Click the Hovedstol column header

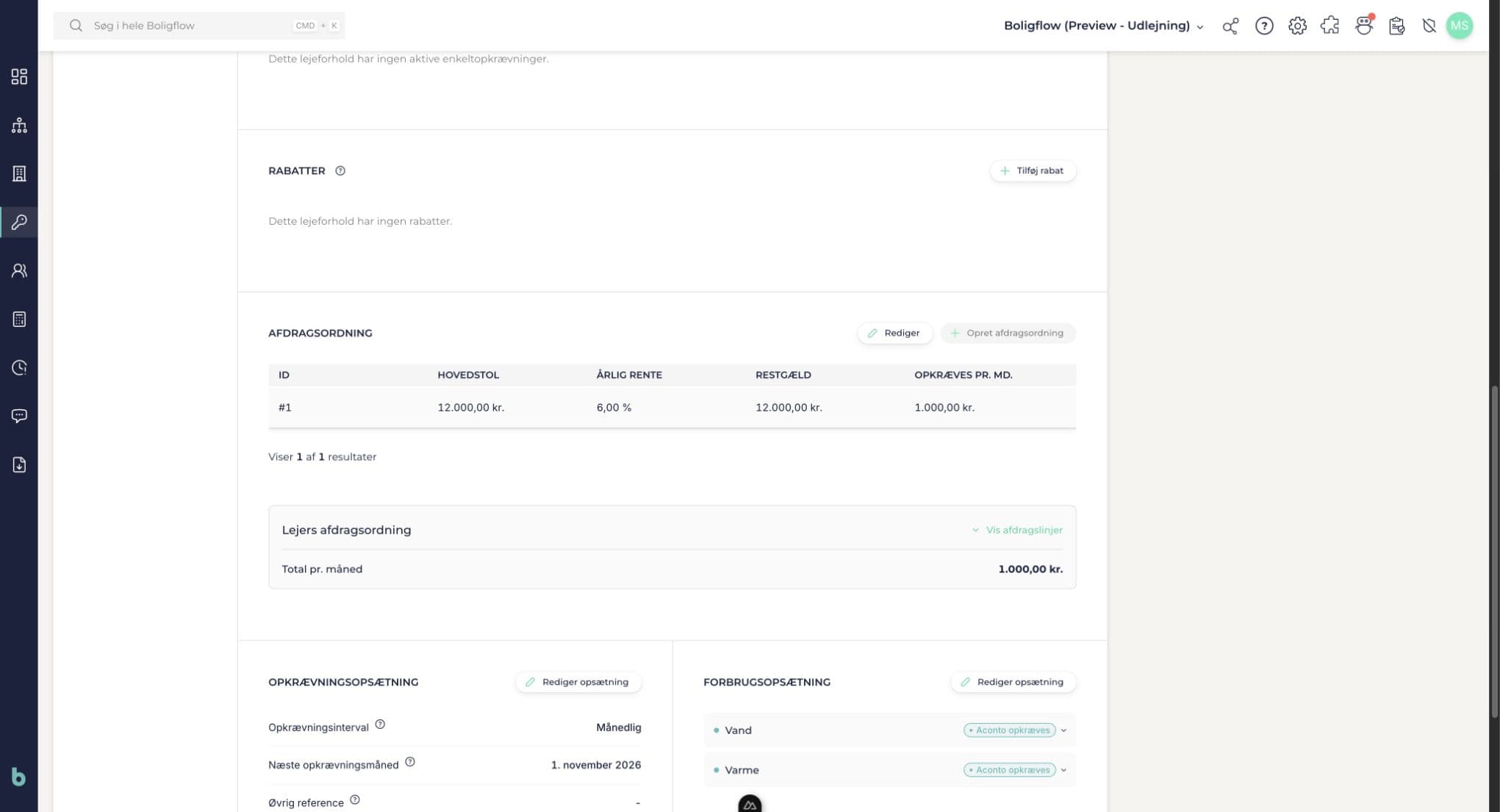click(468, 375)
